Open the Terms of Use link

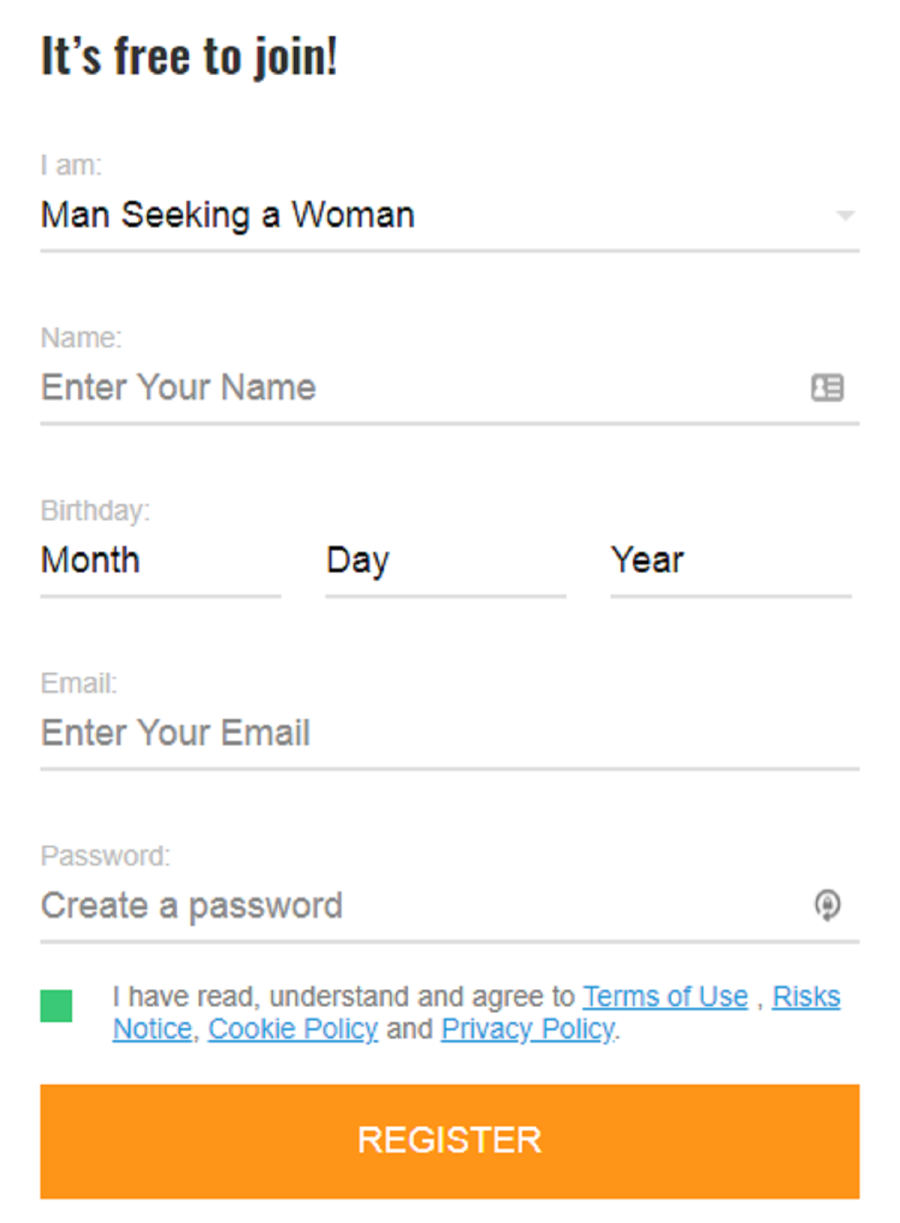click(665, 997)
